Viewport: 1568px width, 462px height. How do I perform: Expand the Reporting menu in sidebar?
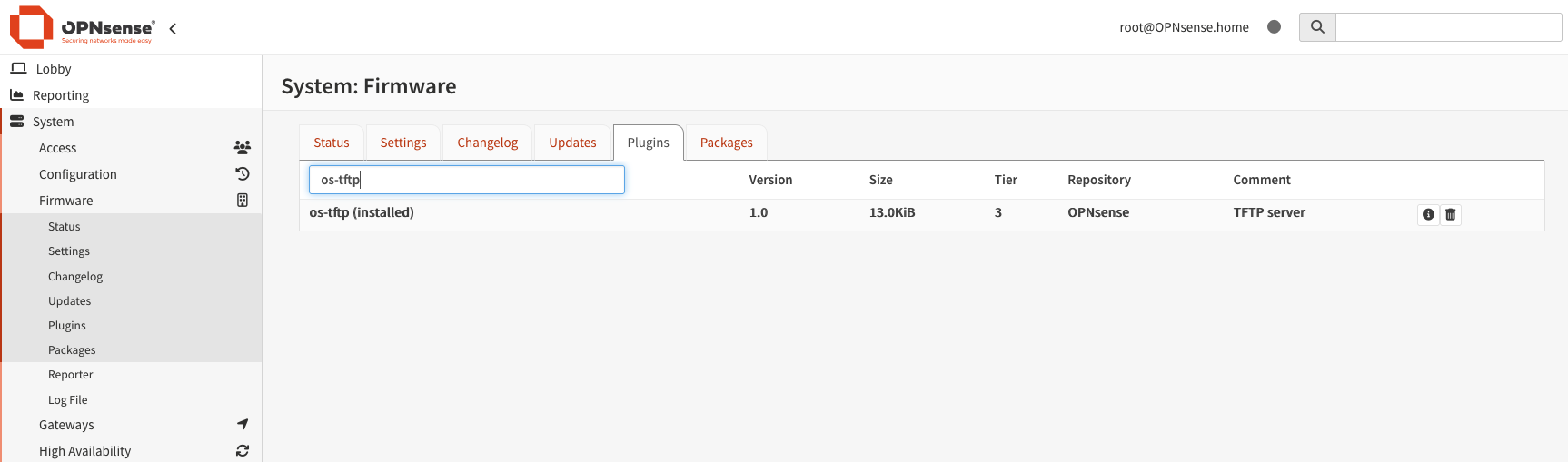tap(61, 95)
